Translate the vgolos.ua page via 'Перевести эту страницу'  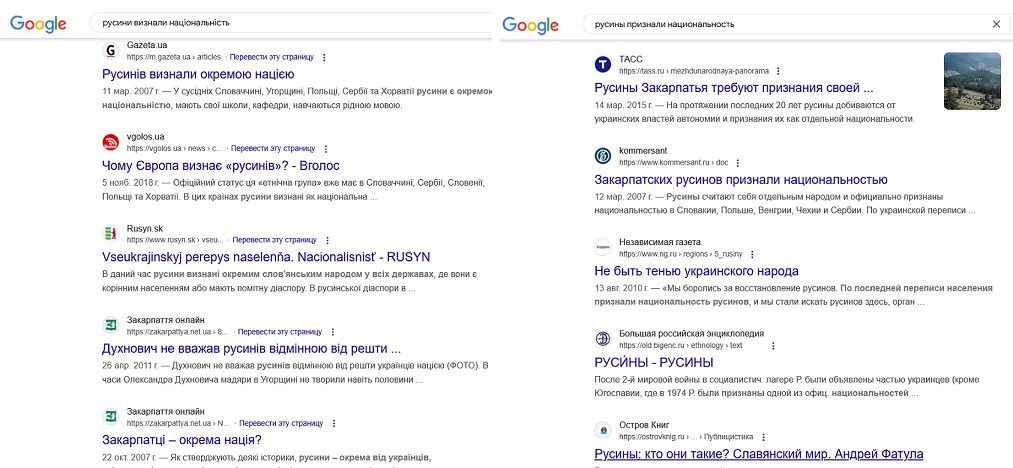pyautogui.click(x=273, y=149)
